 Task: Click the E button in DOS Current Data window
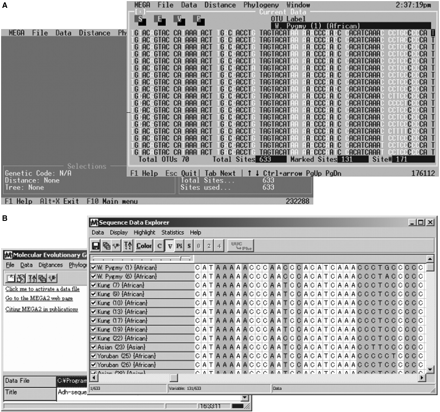coord(160,21)
